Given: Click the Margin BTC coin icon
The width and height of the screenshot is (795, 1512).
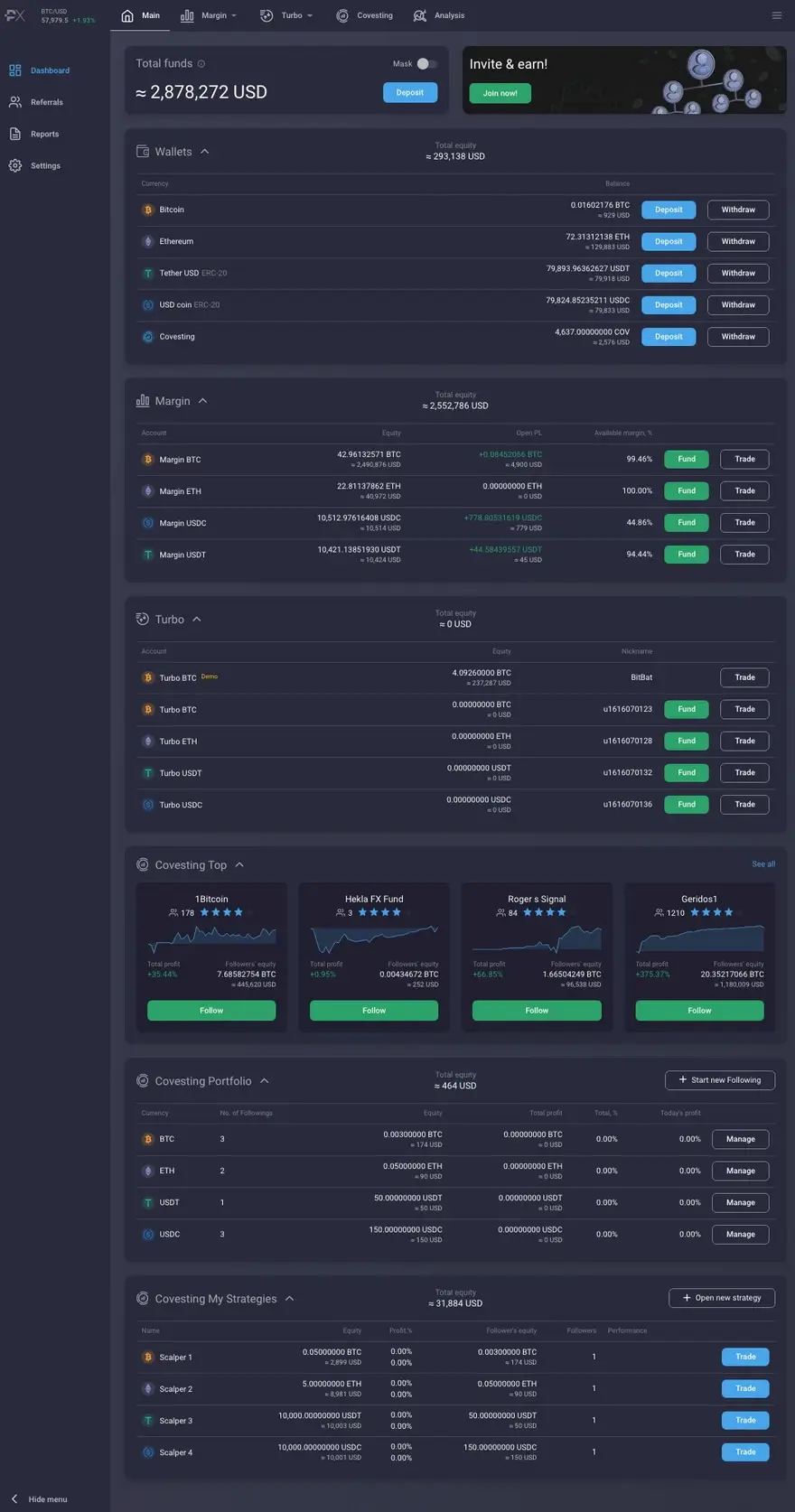Looking at the screenshot, I should [148, 460].
